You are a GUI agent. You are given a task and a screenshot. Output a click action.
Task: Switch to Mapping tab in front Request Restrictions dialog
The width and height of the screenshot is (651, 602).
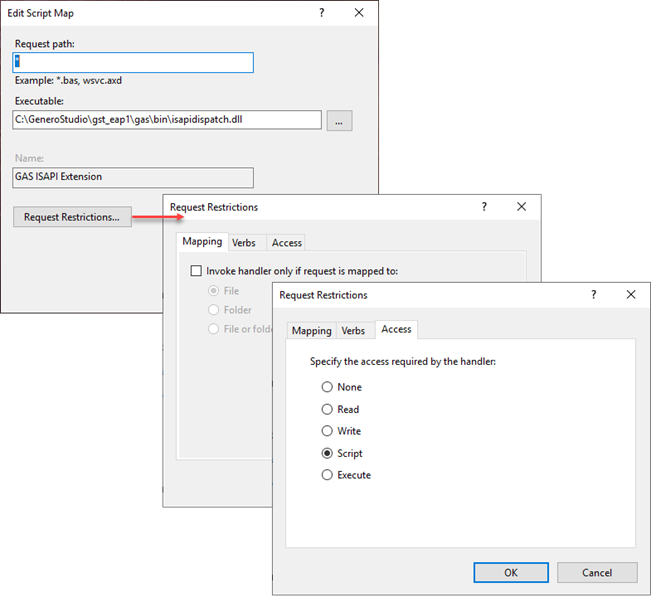(311, 331)
